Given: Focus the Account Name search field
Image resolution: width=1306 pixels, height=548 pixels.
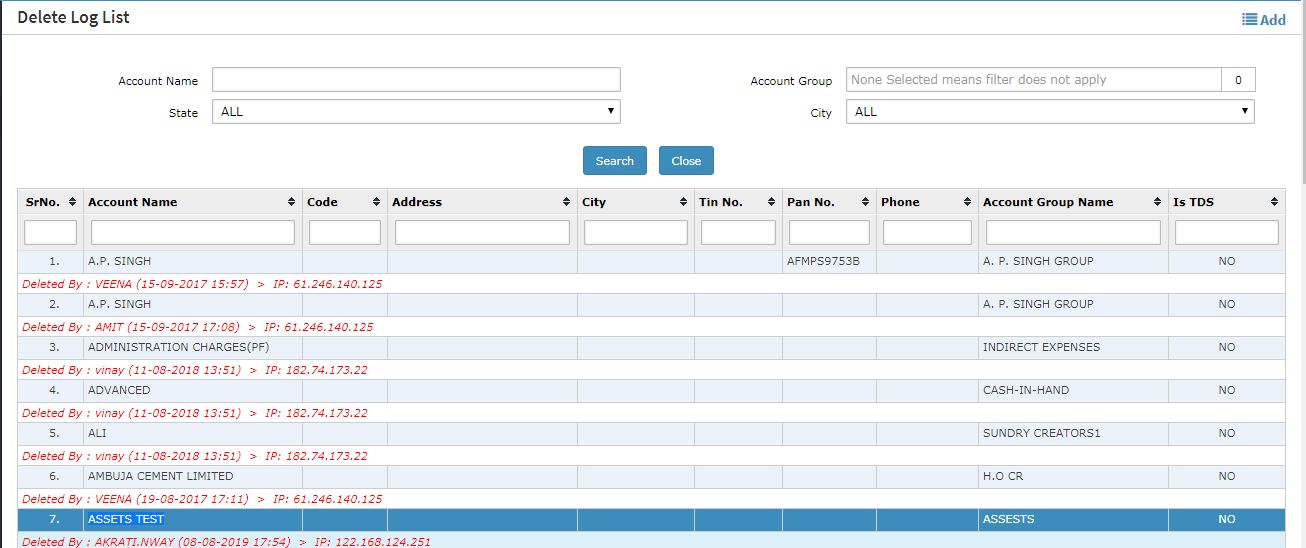Looking at the screenshot, I should tap(416, 80).
